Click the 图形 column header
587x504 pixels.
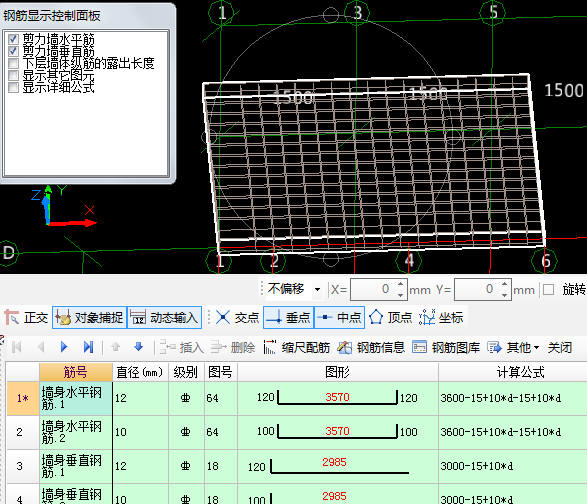[337, 372]
